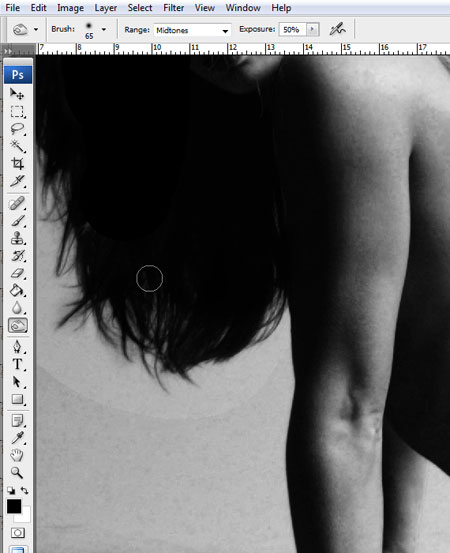
Task: Open the Exposure slider popup arrow
Action: point(312,29)
